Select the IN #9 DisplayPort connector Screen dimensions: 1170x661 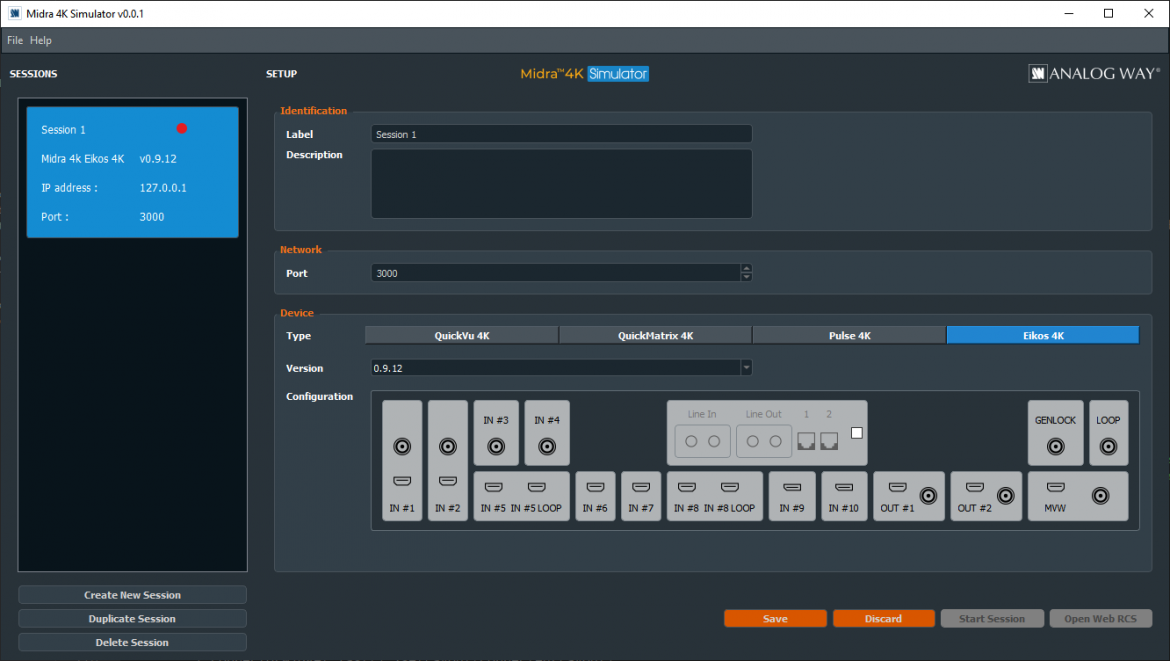pyautogui.click(x=792, y=487)
